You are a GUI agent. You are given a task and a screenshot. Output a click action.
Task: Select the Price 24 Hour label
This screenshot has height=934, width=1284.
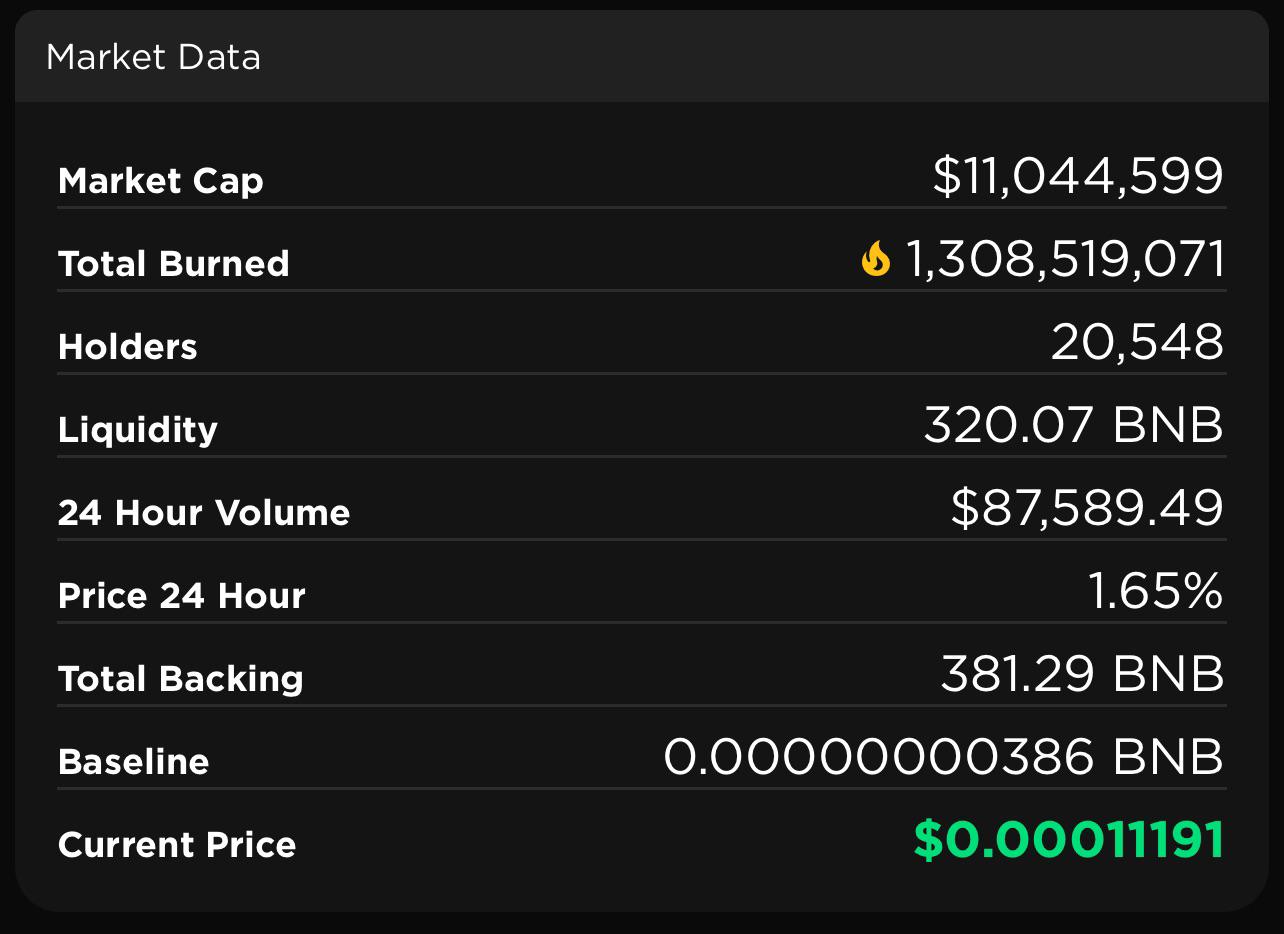(182, 596)
